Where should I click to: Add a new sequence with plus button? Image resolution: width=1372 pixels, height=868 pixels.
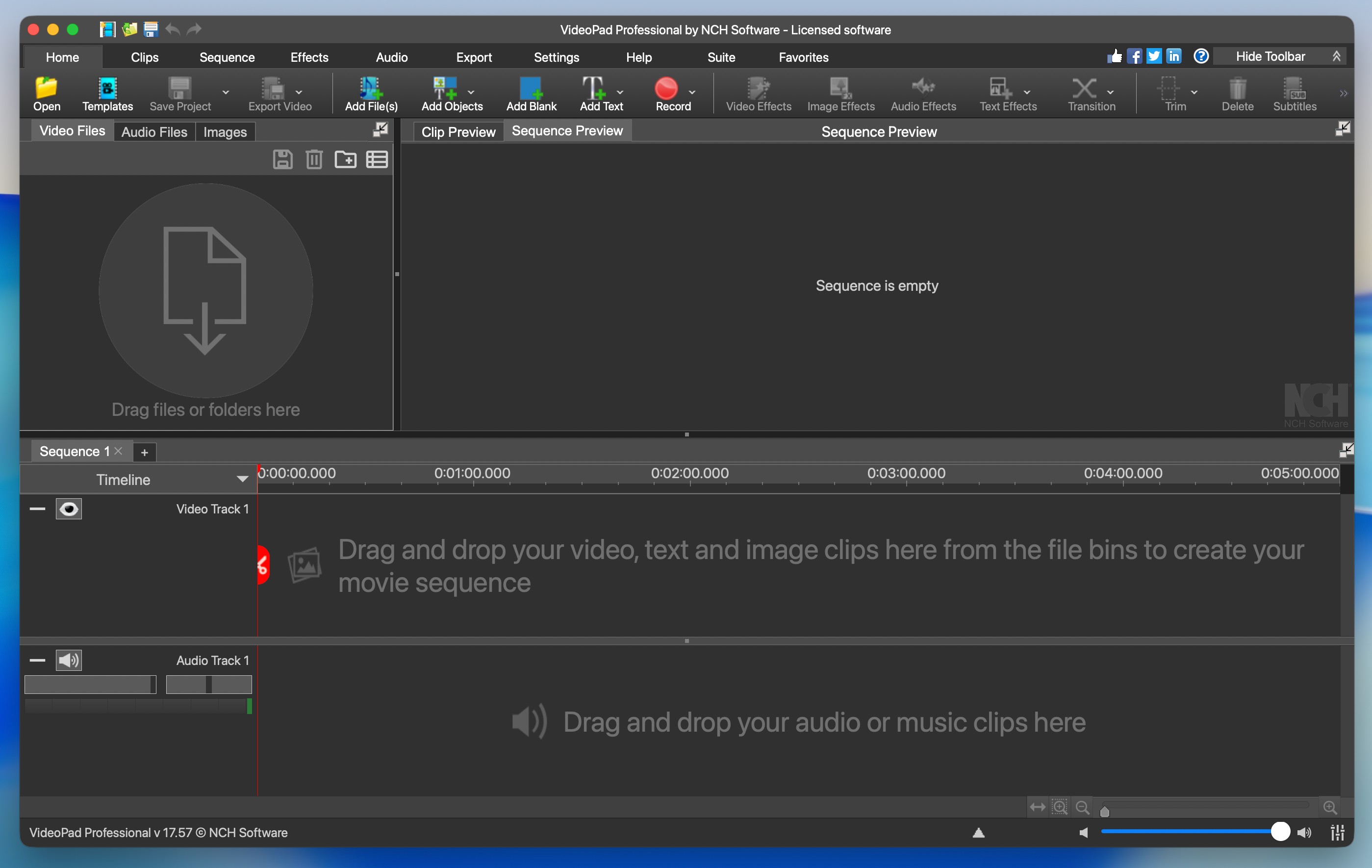pyautogui.click(x=145, y=453)
